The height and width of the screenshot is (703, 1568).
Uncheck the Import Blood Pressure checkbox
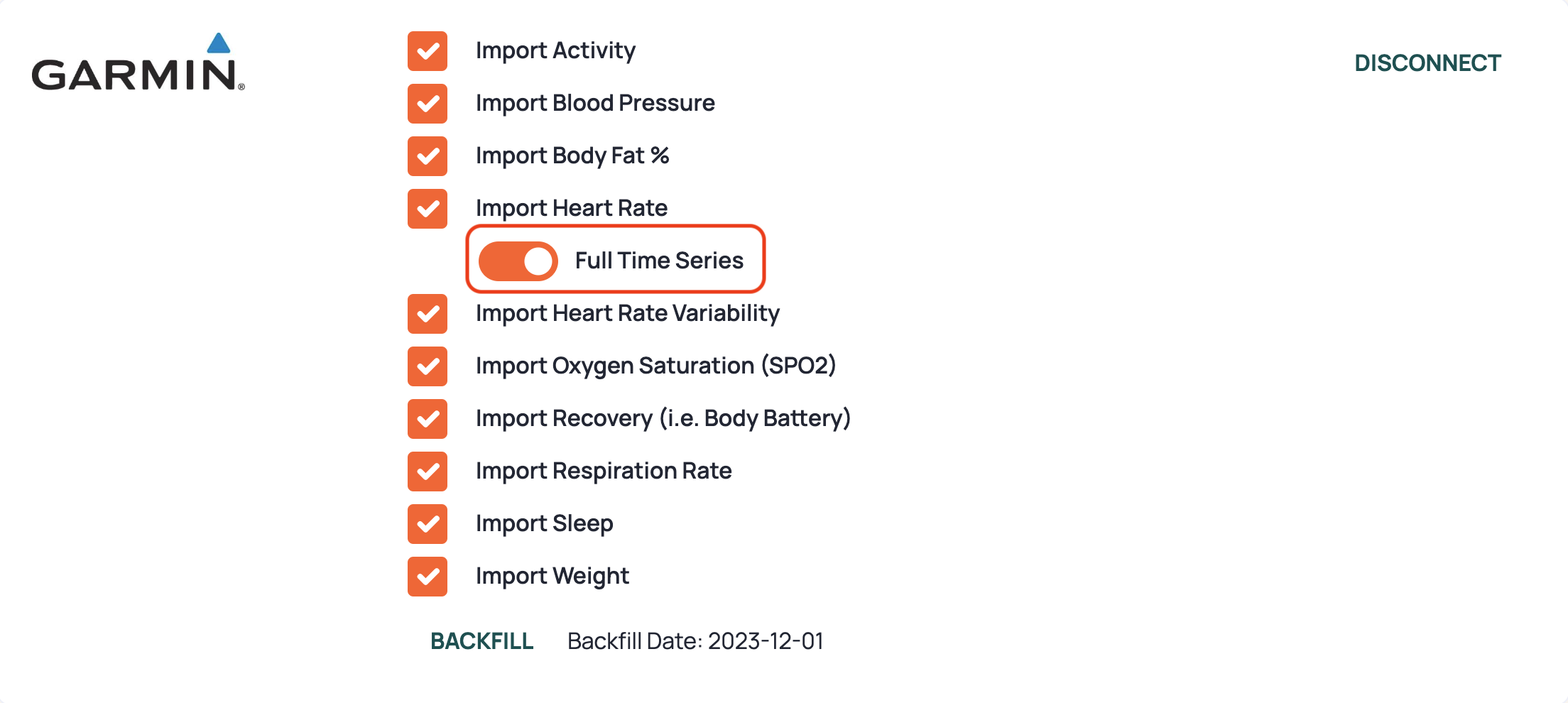pyautogui.click(x=428, y=104)
